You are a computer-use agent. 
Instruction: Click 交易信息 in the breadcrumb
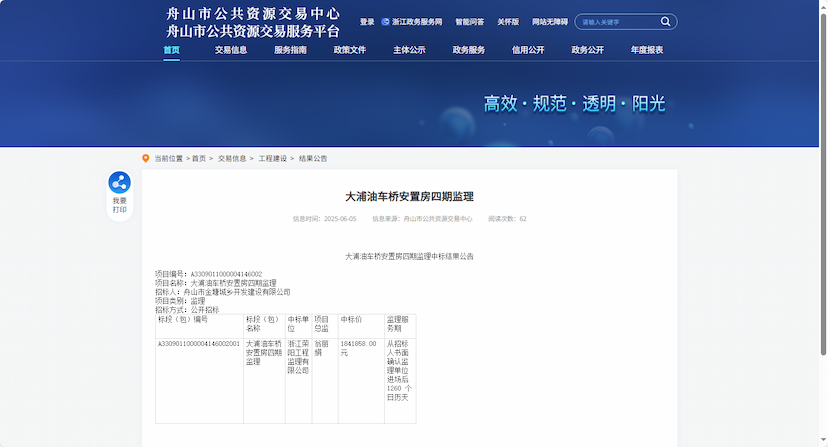pos(232,159)
